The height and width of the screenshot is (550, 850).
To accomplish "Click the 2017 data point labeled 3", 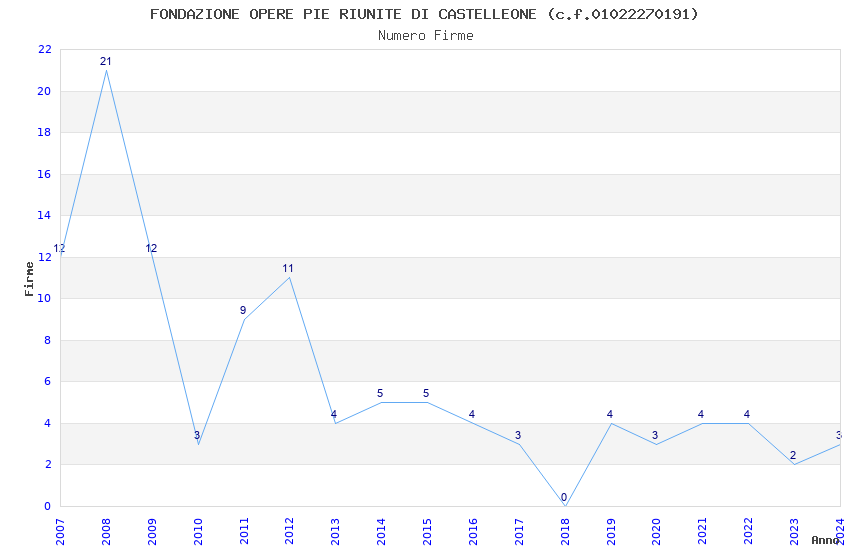I will click(x=519, y=444).
